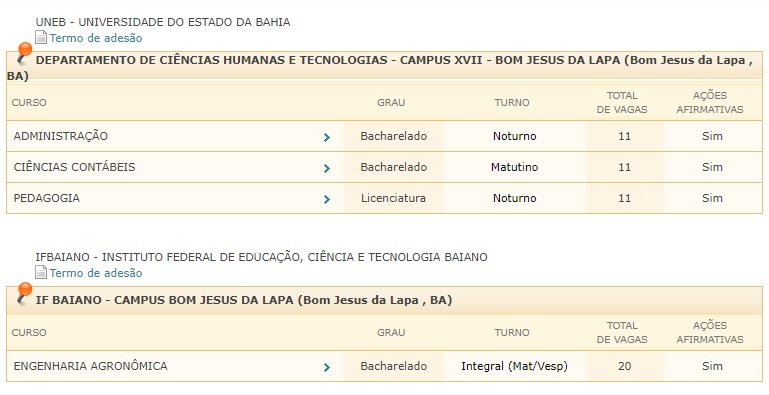Expand the CIÊNCIAS CONTÁBEIS course arrow
769x395 pixels.
[x=327, y=168]
